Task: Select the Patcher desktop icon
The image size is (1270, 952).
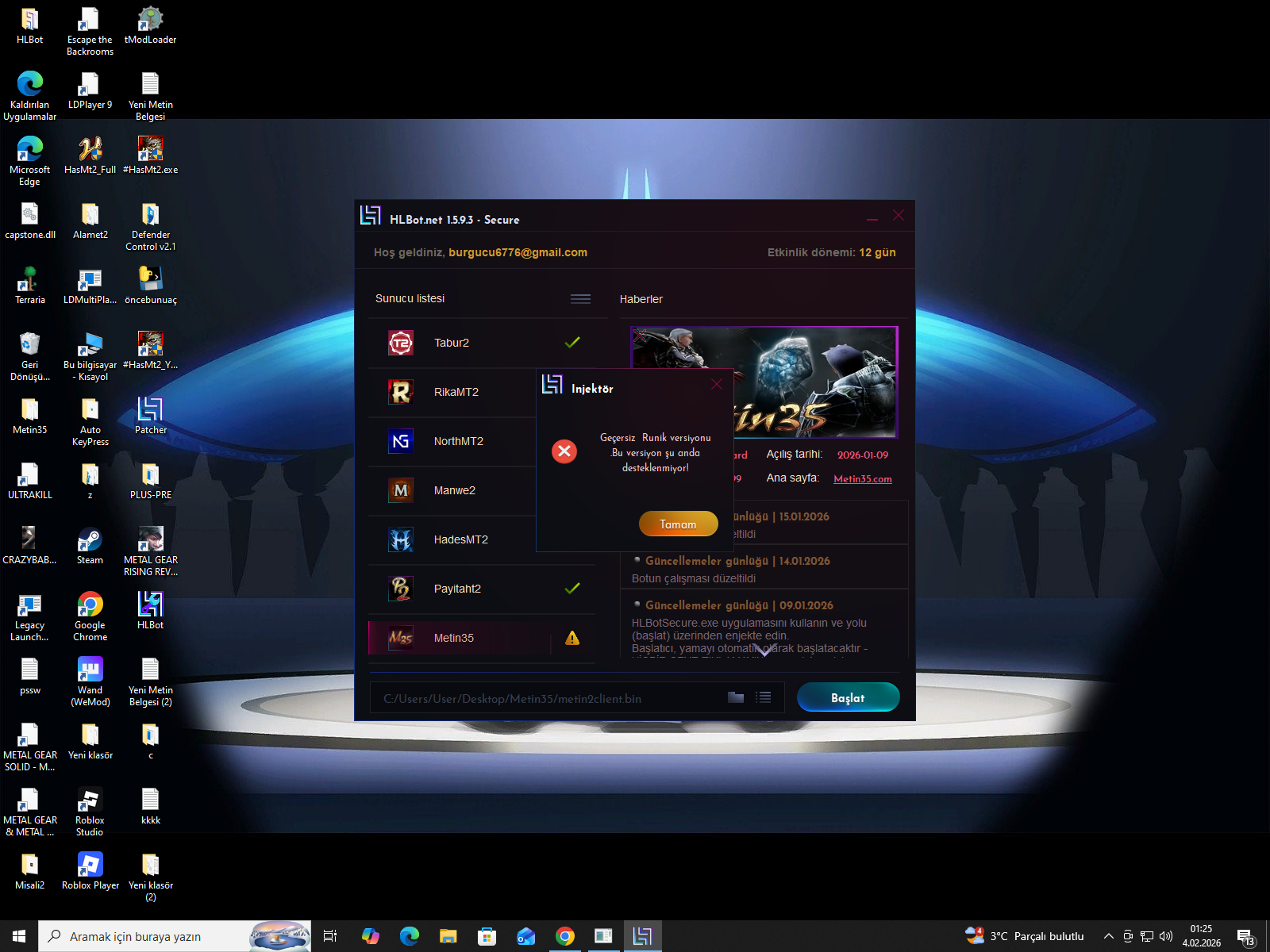Action: coord(151,415)
